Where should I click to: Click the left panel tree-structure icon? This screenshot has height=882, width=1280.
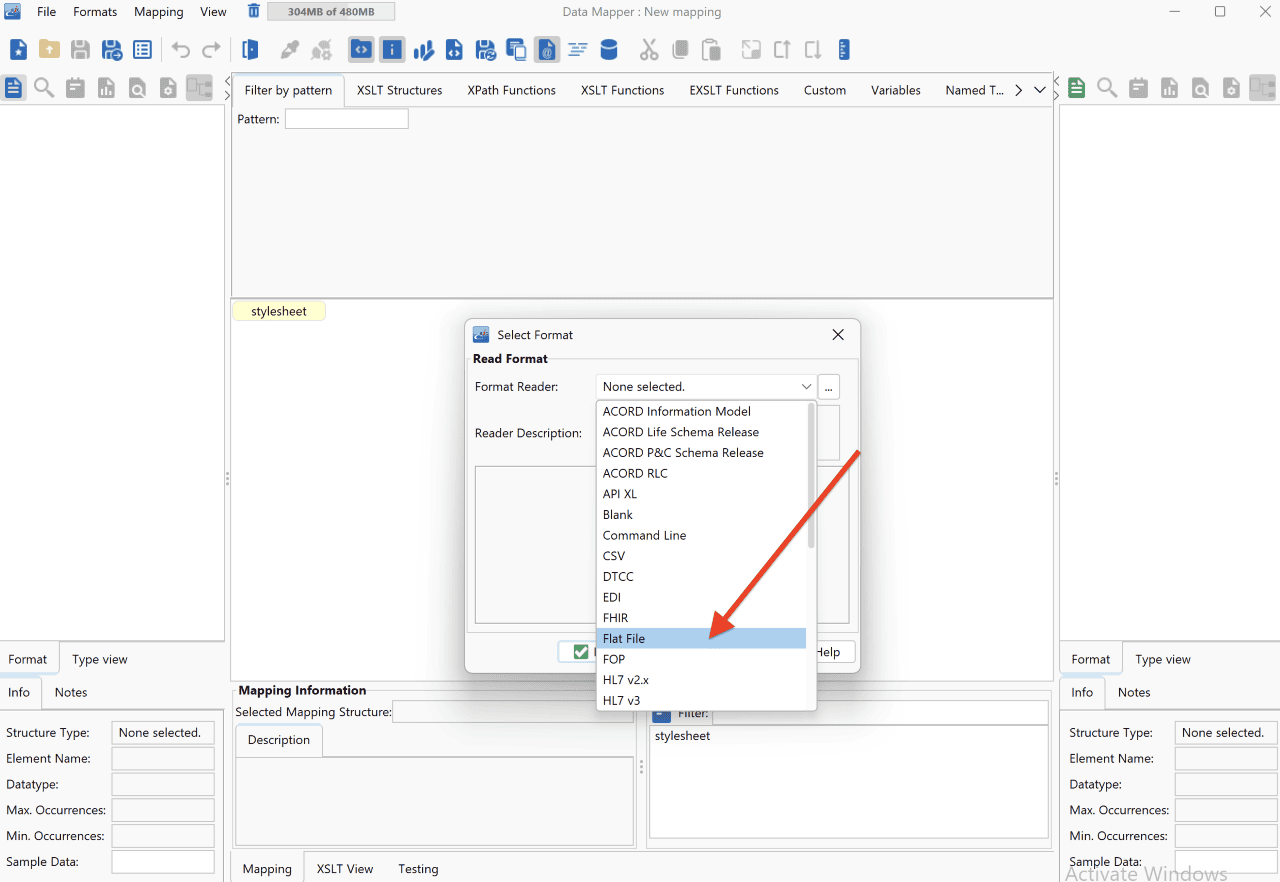coord(199,88)
